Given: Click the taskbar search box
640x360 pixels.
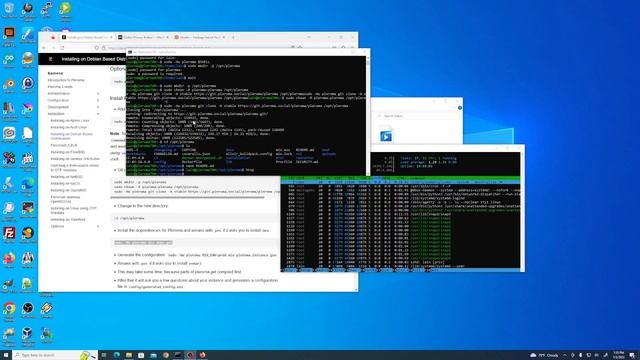Looking at the screenshot, I should pyautogui.click(x=56, y=355).
